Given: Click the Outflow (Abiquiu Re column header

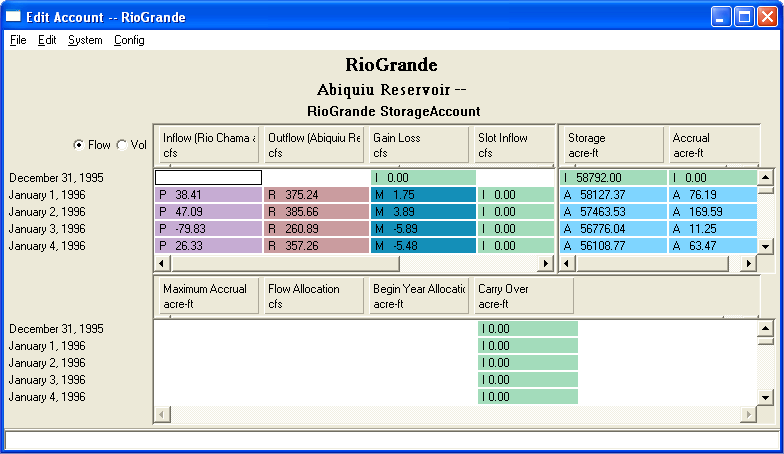Looking at the screenshot, I should point(314,145).
